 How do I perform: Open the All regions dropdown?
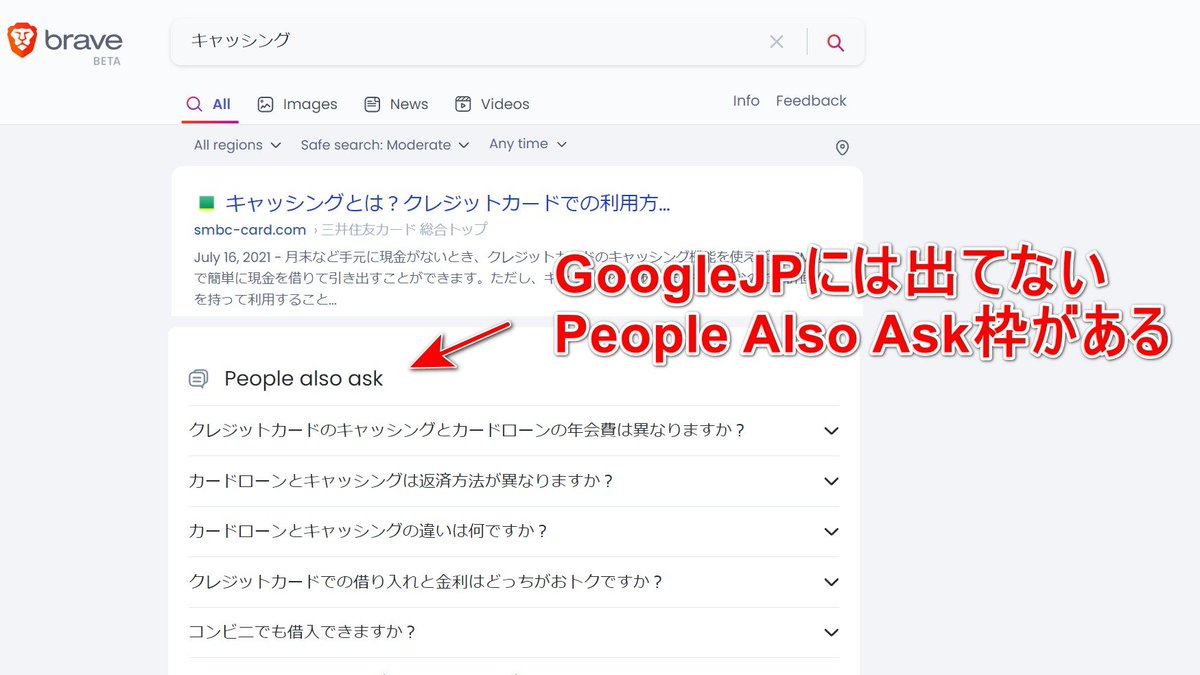(x=236, y=144)
